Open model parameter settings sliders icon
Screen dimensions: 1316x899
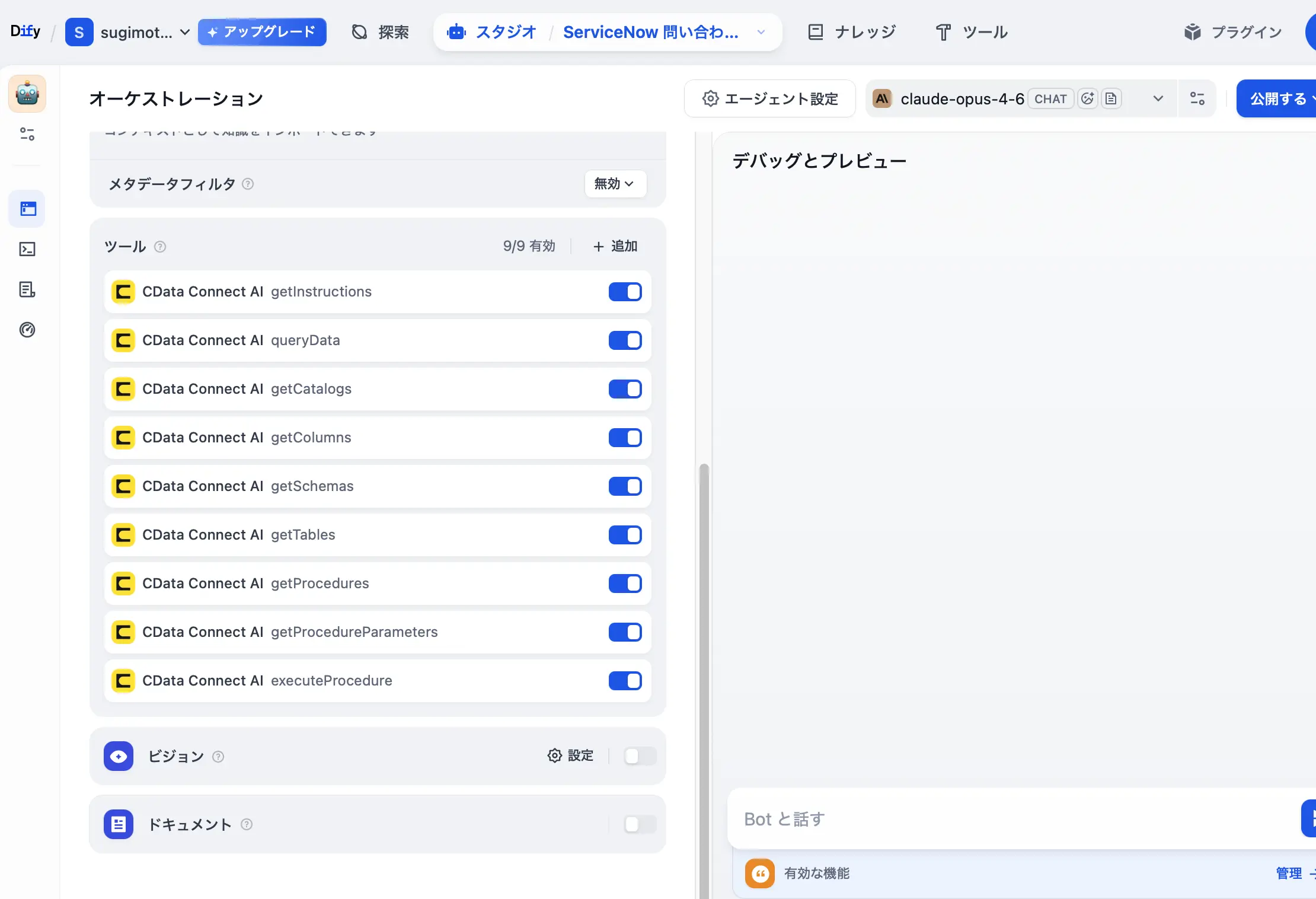1197,98
